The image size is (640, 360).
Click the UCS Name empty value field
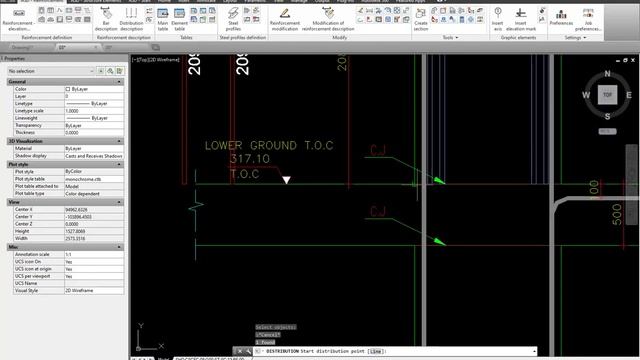[x=94, y=283]
